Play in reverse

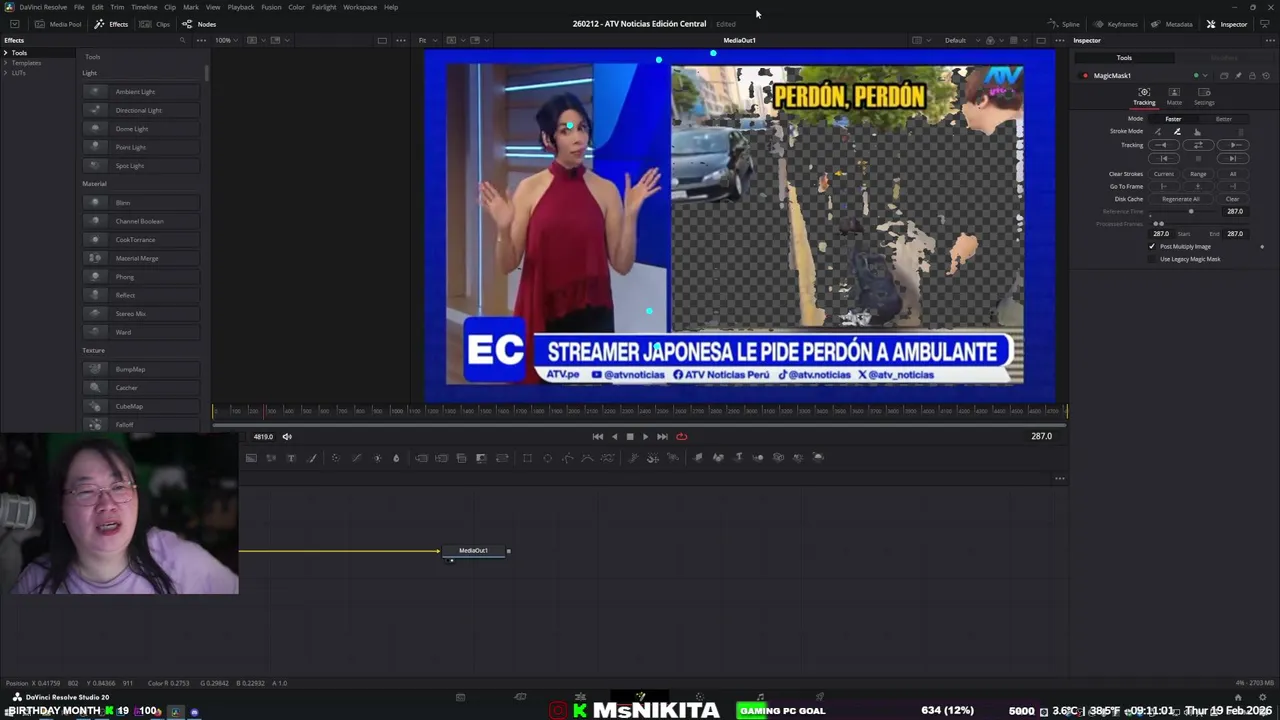tap(614, 436)
